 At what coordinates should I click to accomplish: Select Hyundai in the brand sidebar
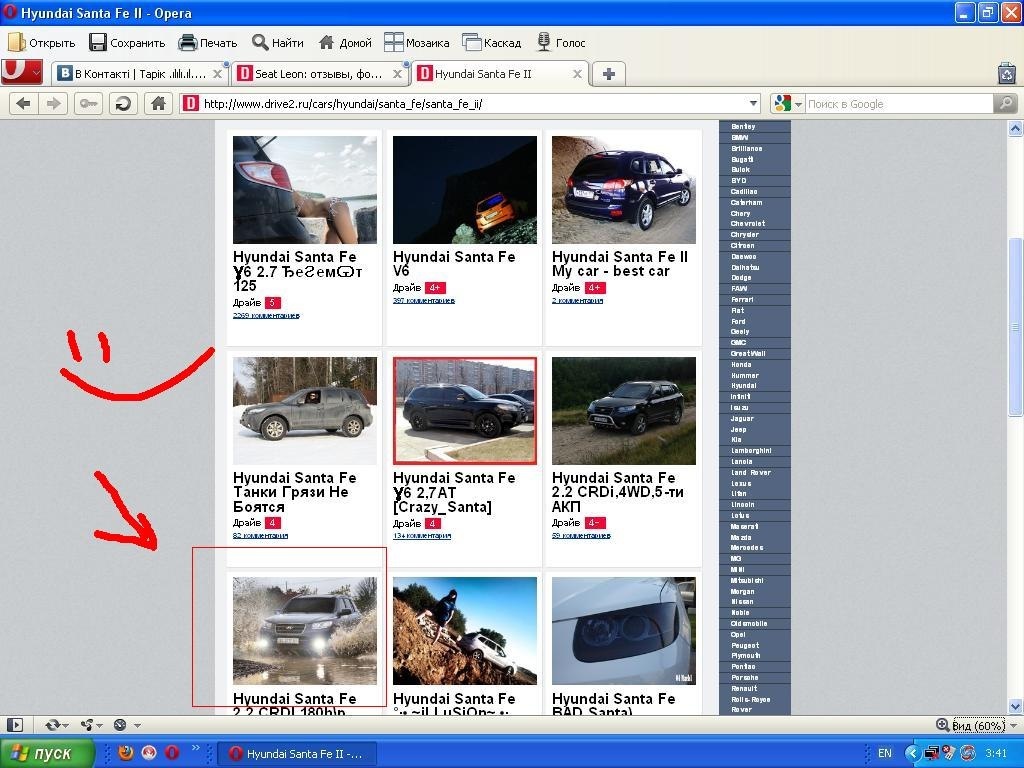(x=743, y=386)
